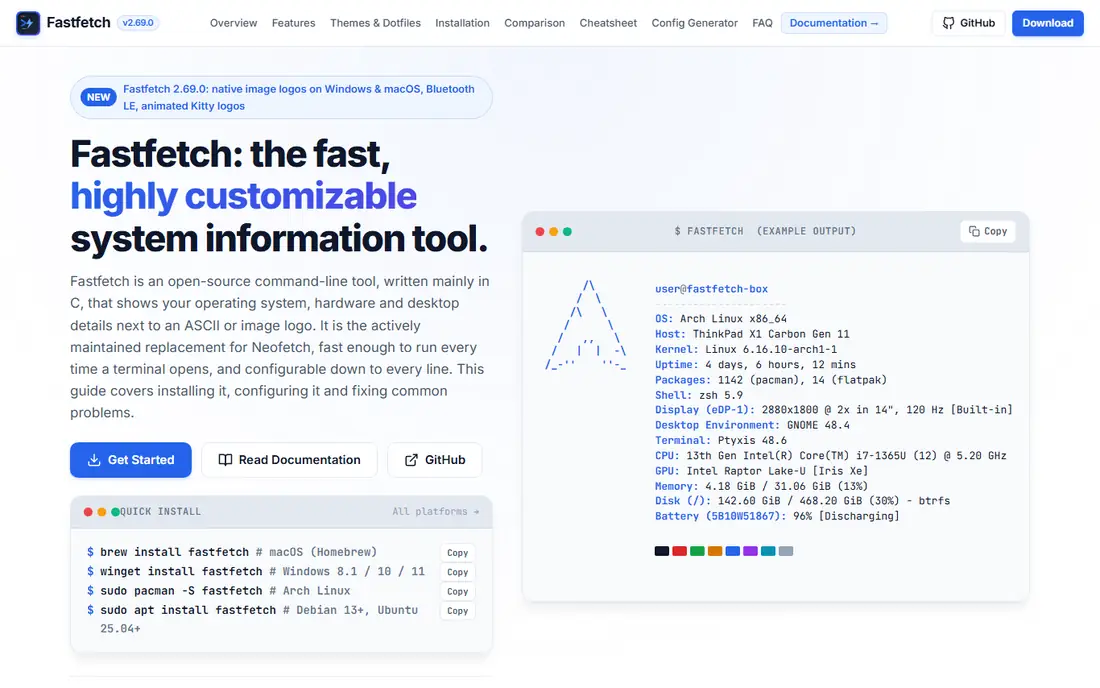Click the Battery: 96% [Discharging] line
The image size is (1100, 688).
[x=777, y=516]
